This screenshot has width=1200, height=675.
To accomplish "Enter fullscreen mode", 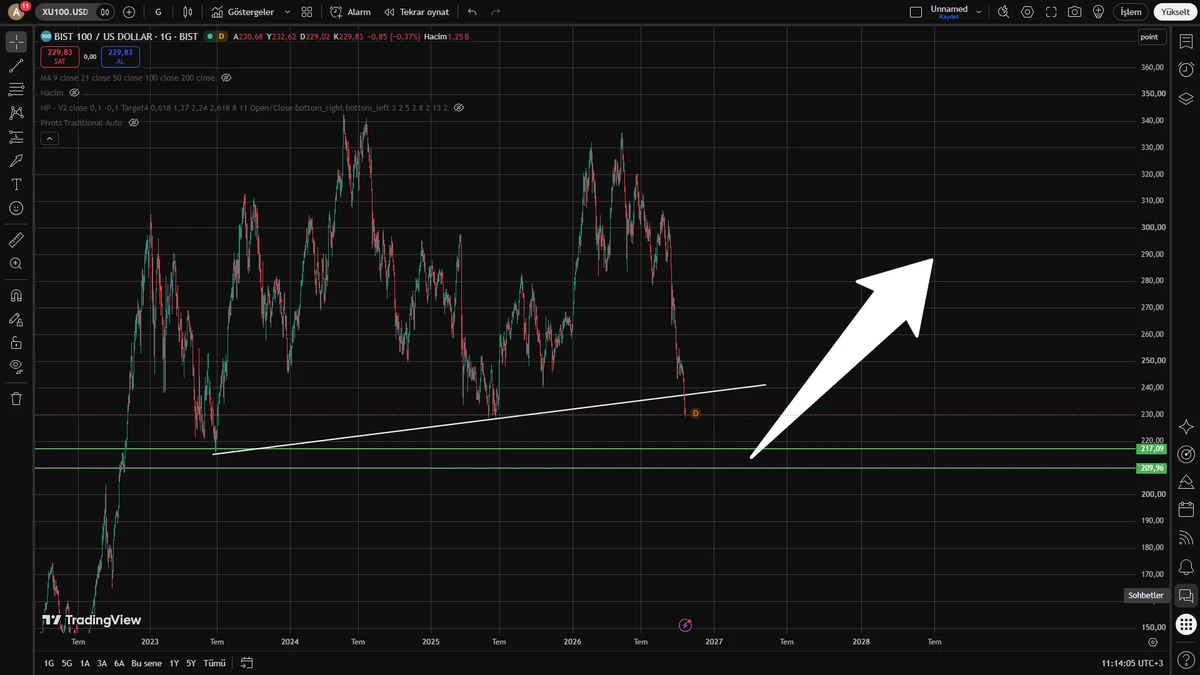I will point(1051,12).
